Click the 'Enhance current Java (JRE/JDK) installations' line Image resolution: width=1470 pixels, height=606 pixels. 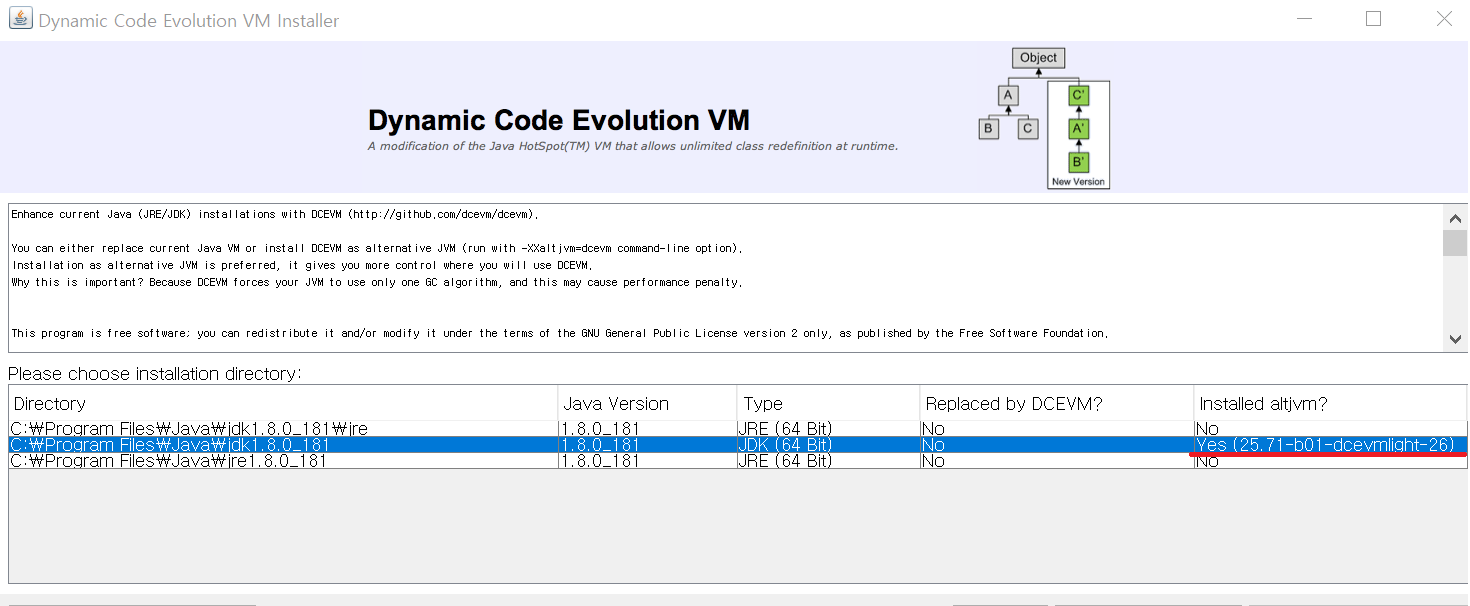(276, 214)
